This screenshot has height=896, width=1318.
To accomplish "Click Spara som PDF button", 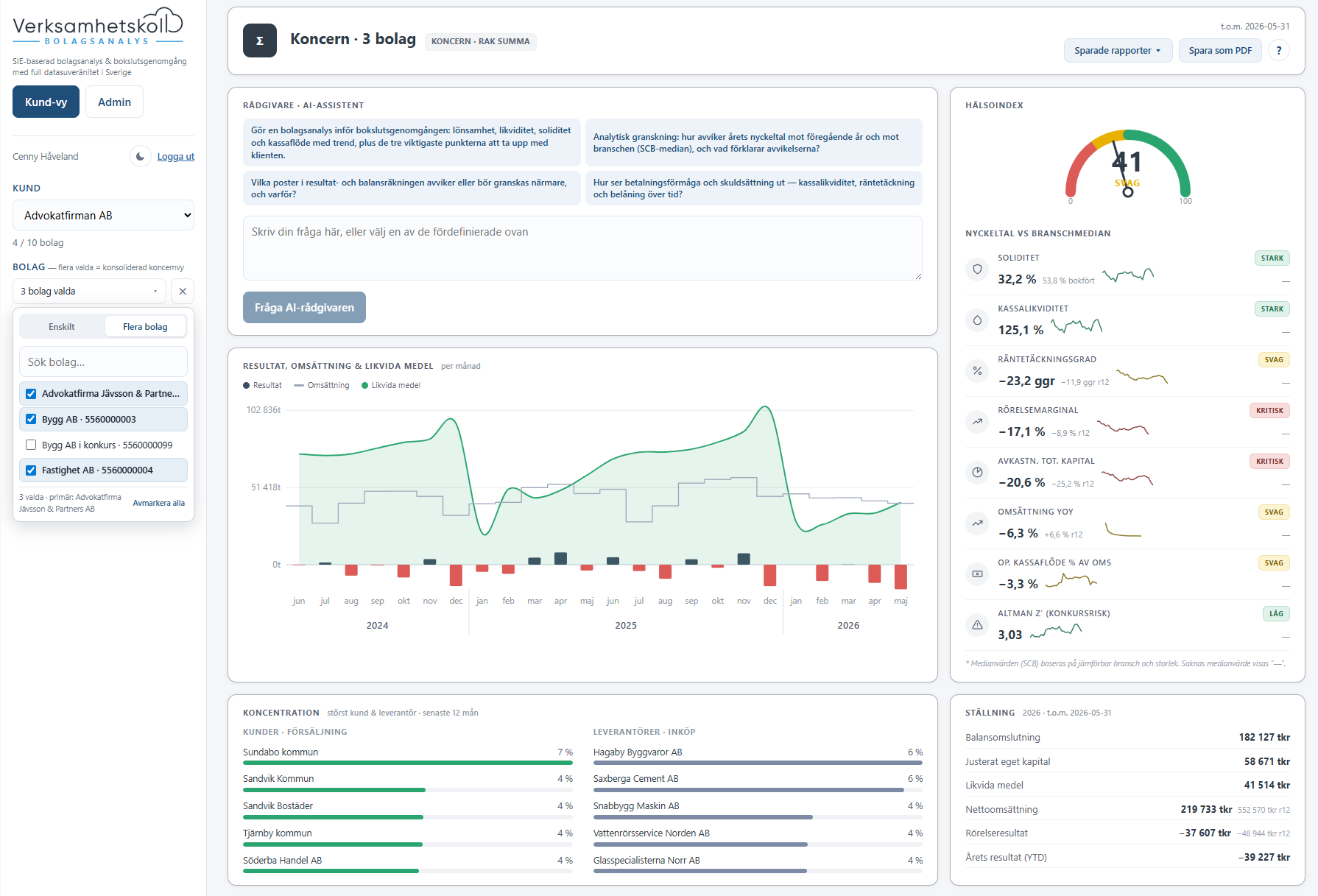I will pyautogui.click(x=1220, y=50).
